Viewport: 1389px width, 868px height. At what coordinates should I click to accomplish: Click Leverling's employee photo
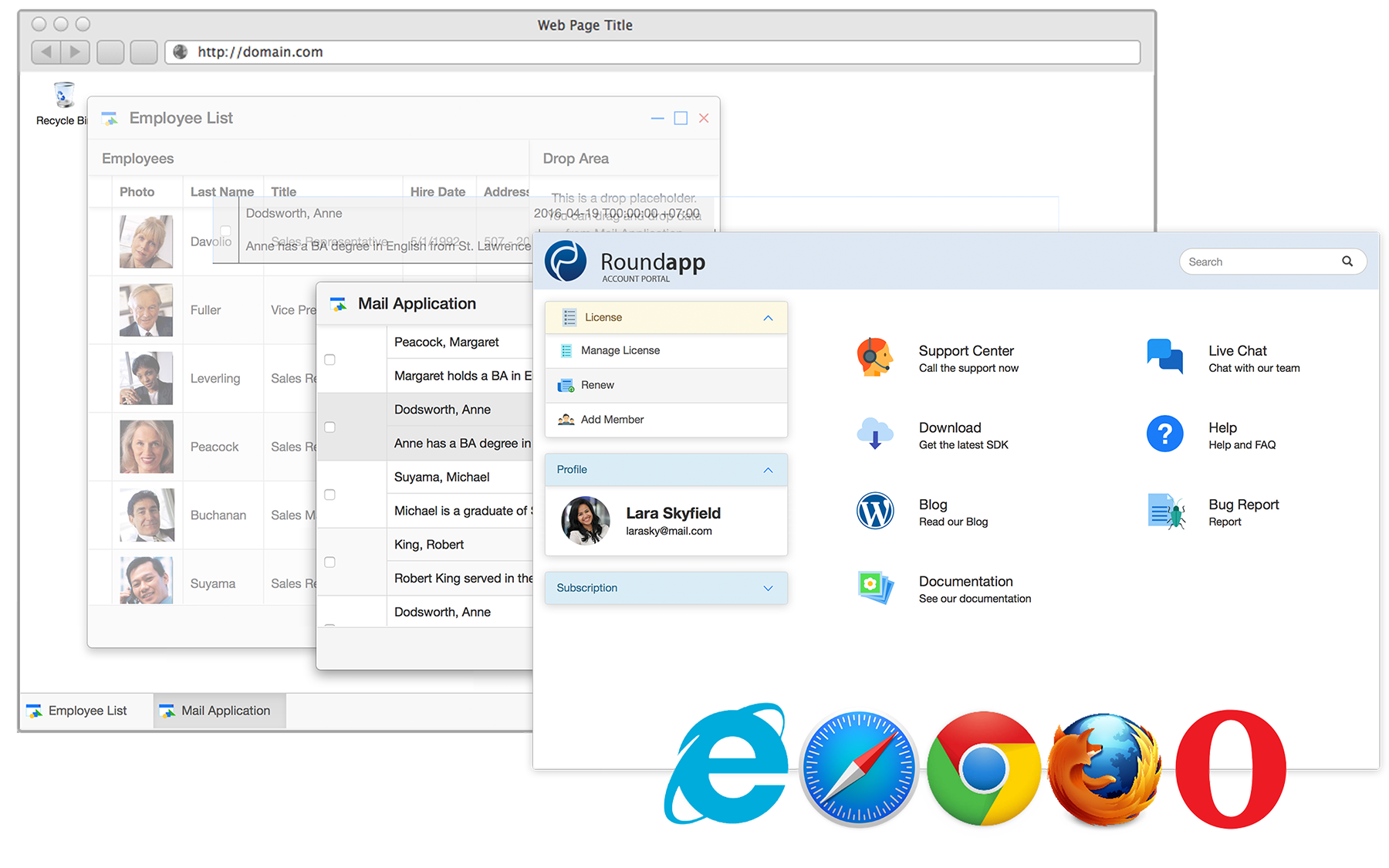click(x=146, y=378)
